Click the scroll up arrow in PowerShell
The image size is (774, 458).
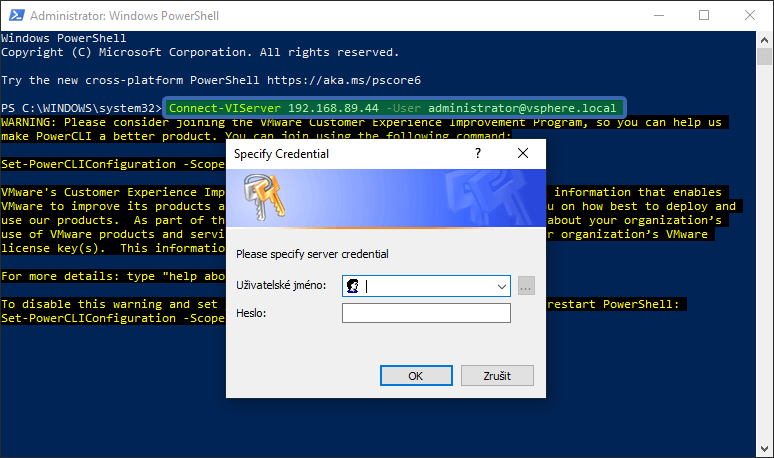[765, 40]
